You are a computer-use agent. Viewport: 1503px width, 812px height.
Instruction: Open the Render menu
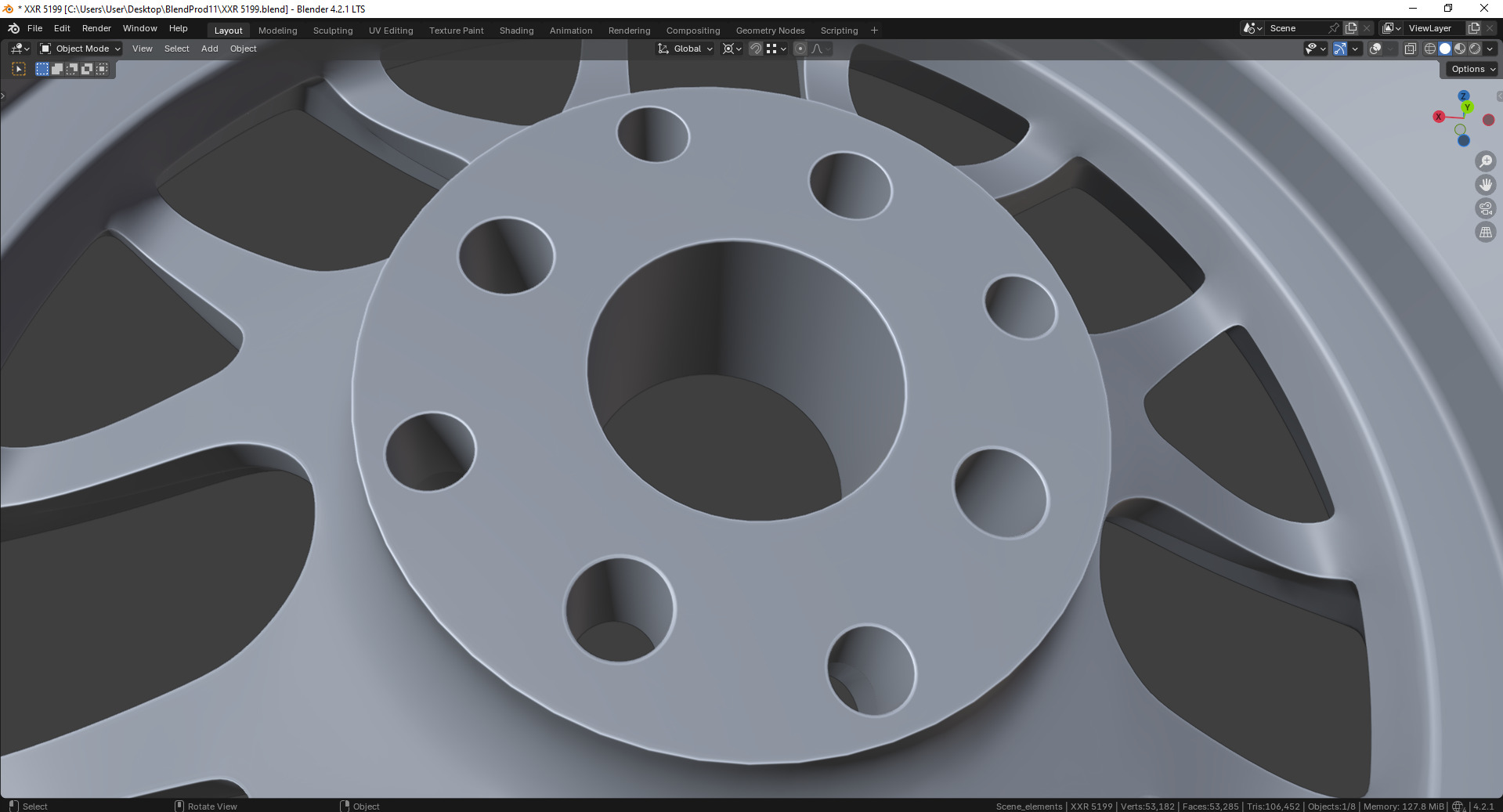(96, 28)
